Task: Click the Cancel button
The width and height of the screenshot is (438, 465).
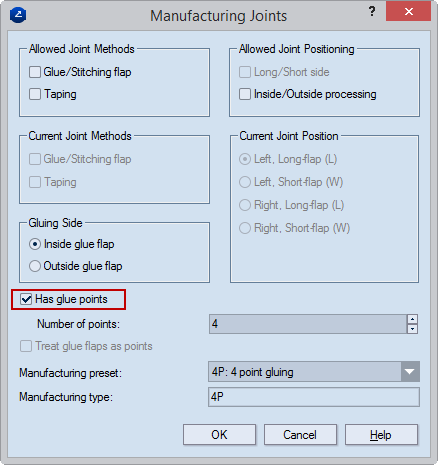Action: (300, 435)
